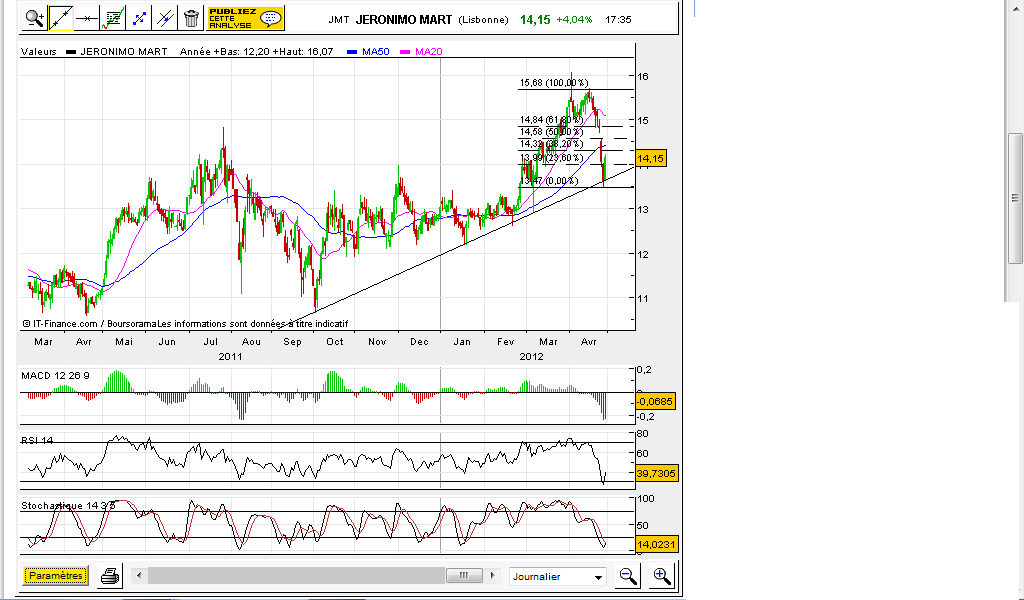Click the Stochastique 14 3 5 label
The width and height of the screenshot is (1024, 600).
68,505
